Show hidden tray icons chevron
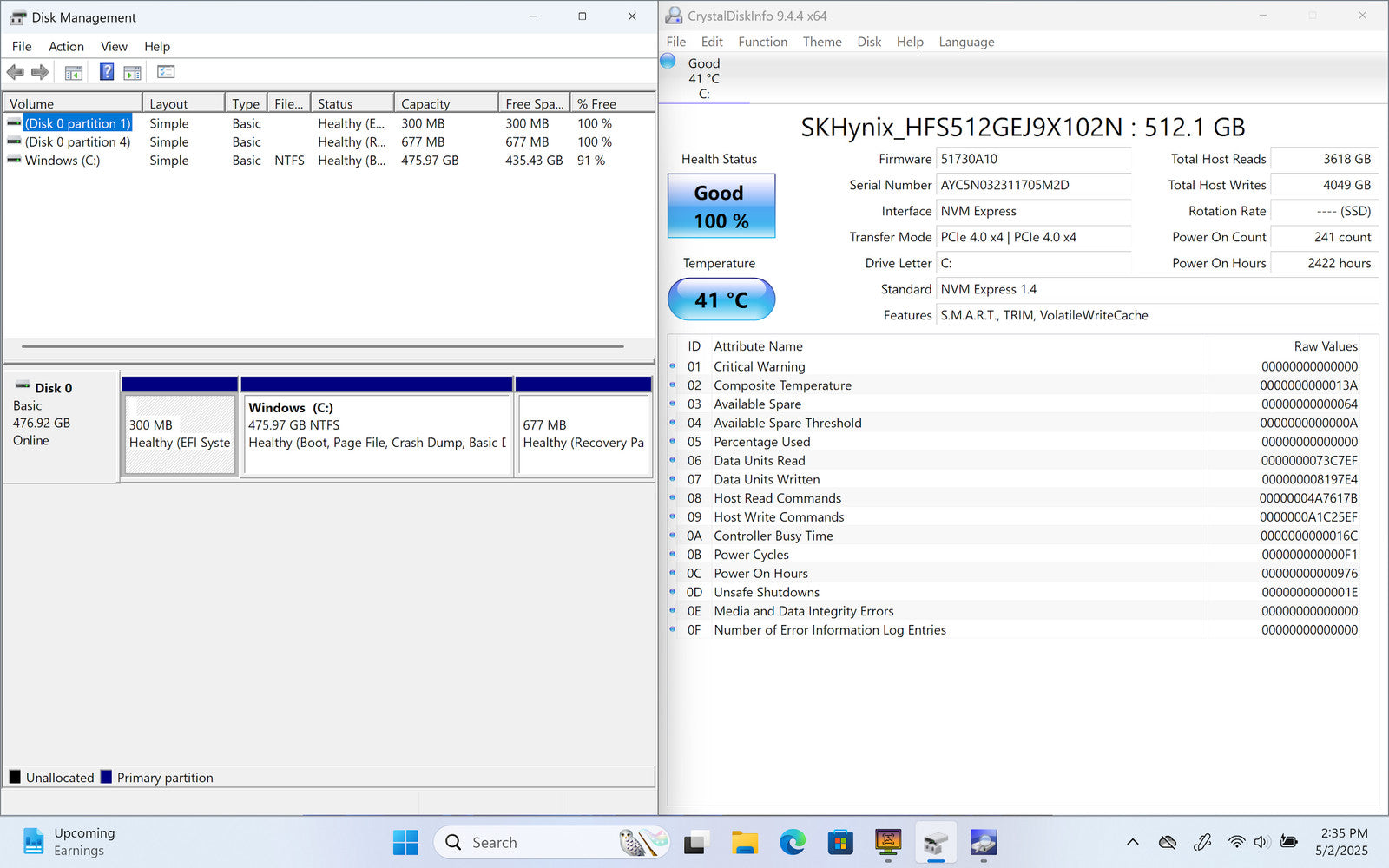 [x=1133, y=842]
